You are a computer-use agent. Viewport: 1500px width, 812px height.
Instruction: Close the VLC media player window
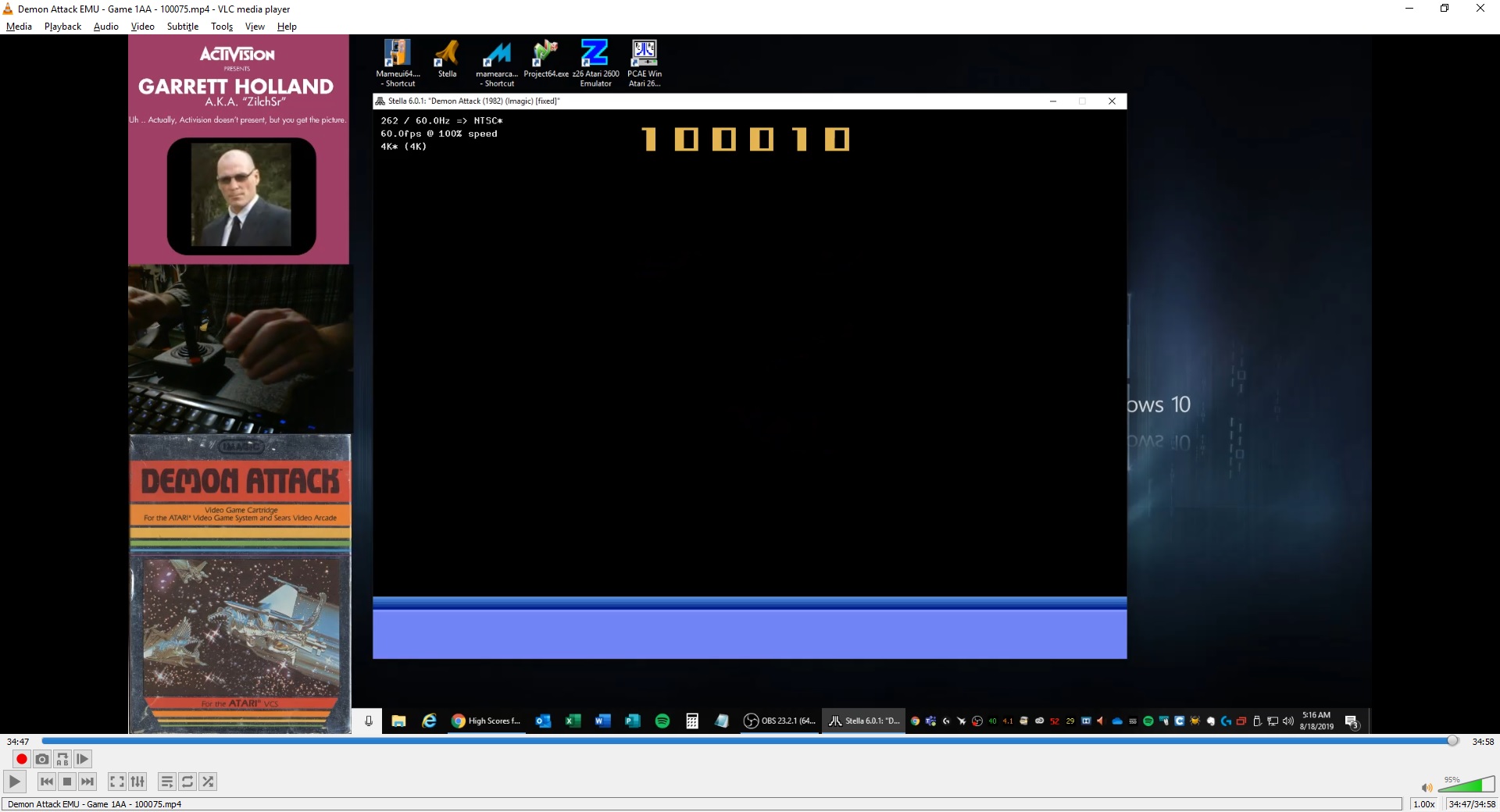[1480, 9]
